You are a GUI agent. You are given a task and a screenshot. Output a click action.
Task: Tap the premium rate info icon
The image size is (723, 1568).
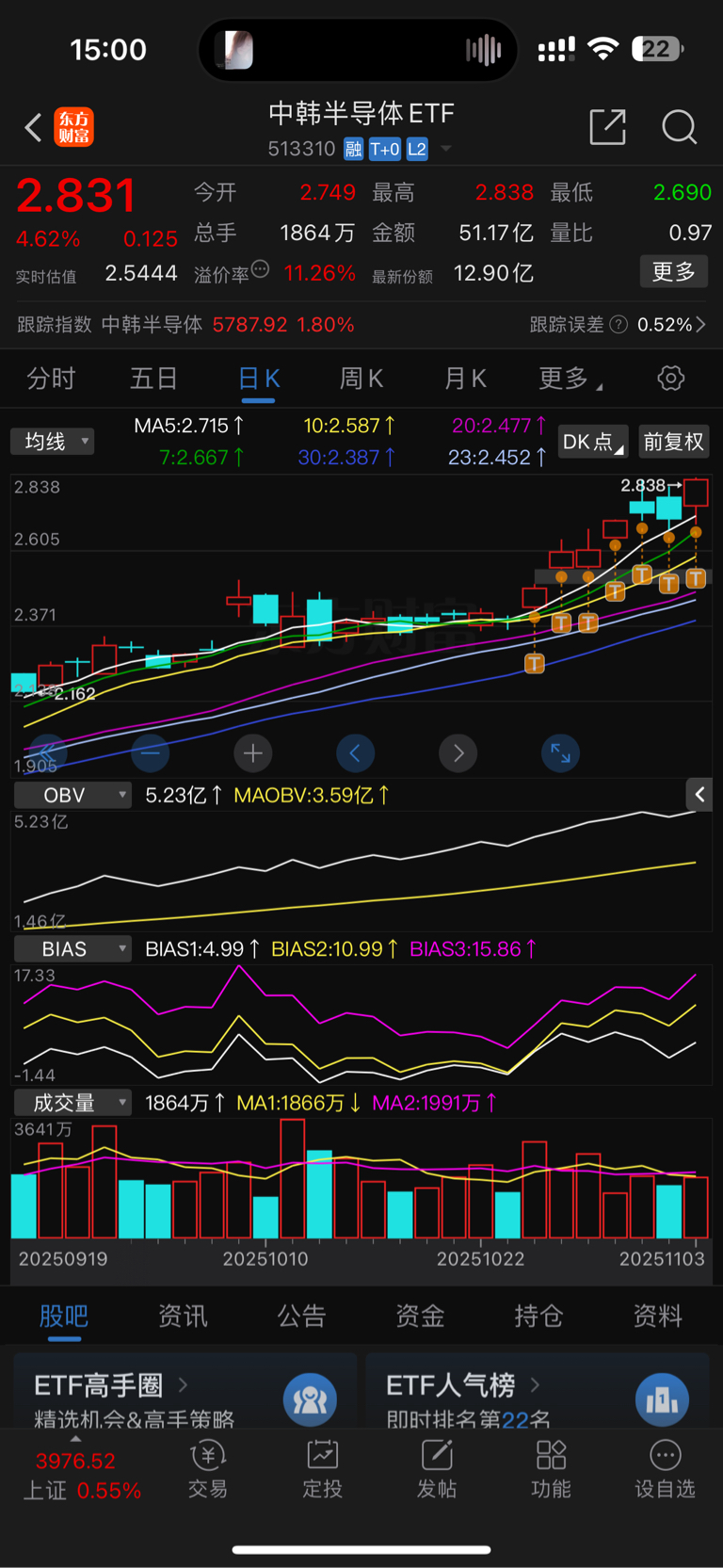pyautogui.click(x=261, y=269)
